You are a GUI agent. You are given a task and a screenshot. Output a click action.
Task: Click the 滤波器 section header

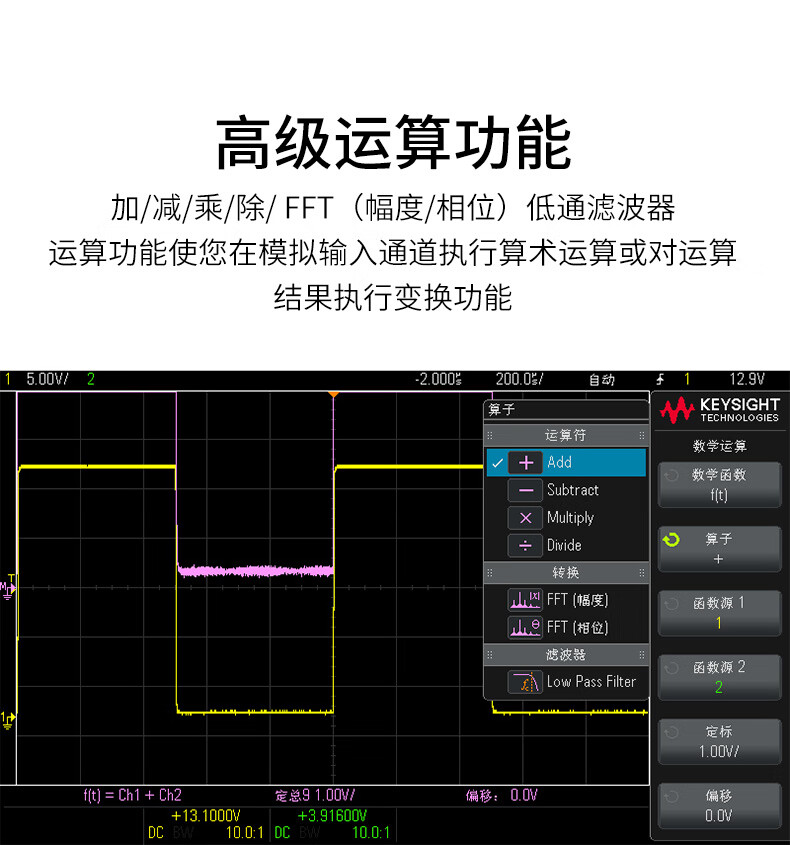pos(566,655)
